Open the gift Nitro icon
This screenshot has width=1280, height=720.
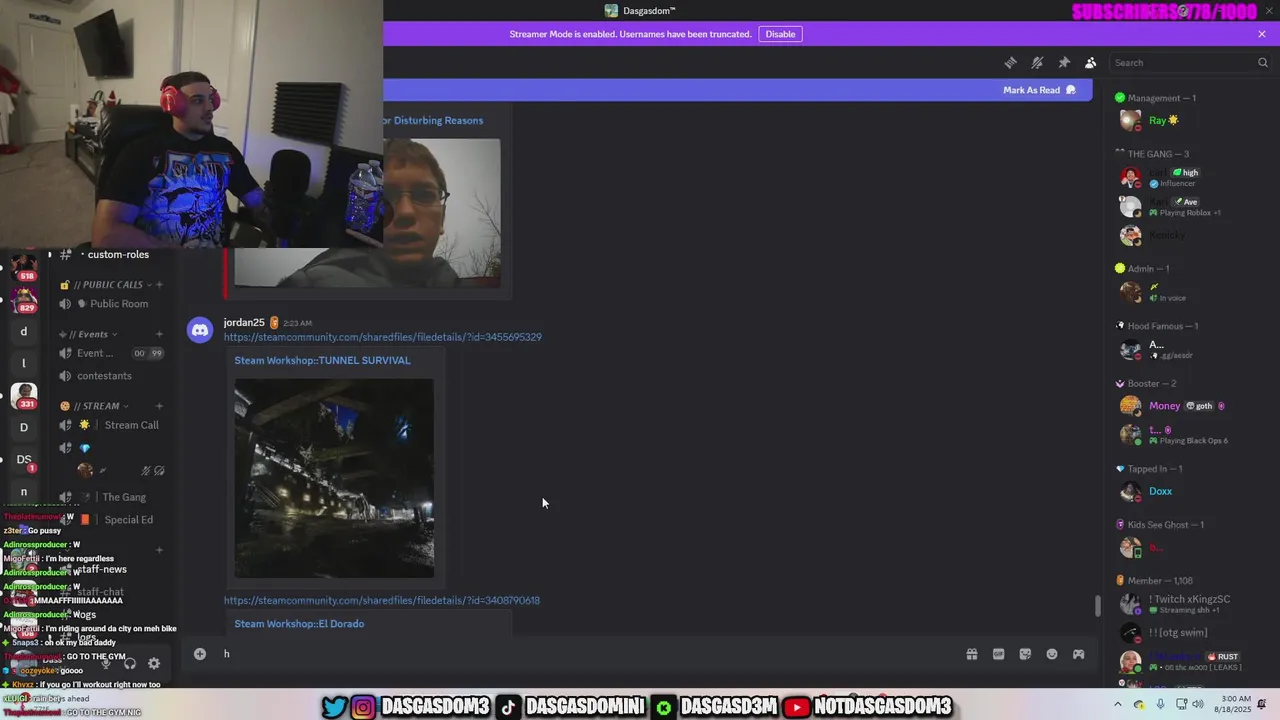tap(971, 654)
